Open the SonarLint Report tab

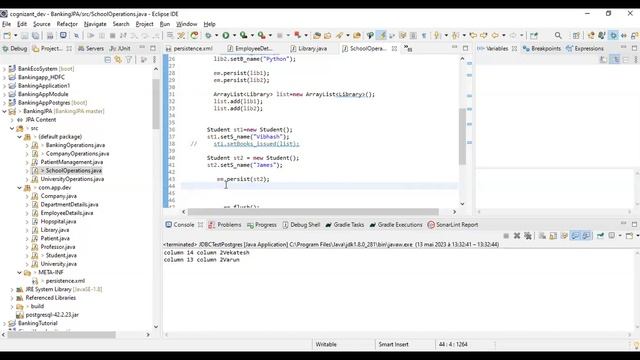(453, 225)
